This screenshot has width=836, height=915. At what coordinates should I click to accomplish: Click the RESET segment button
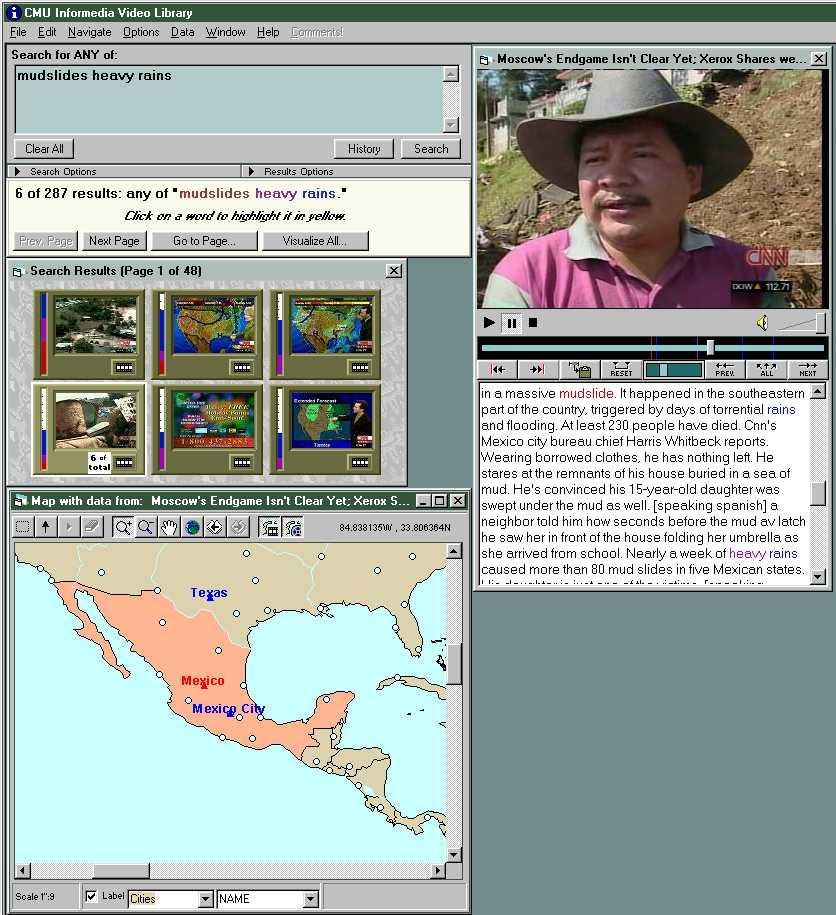click(x=621, y=369)
